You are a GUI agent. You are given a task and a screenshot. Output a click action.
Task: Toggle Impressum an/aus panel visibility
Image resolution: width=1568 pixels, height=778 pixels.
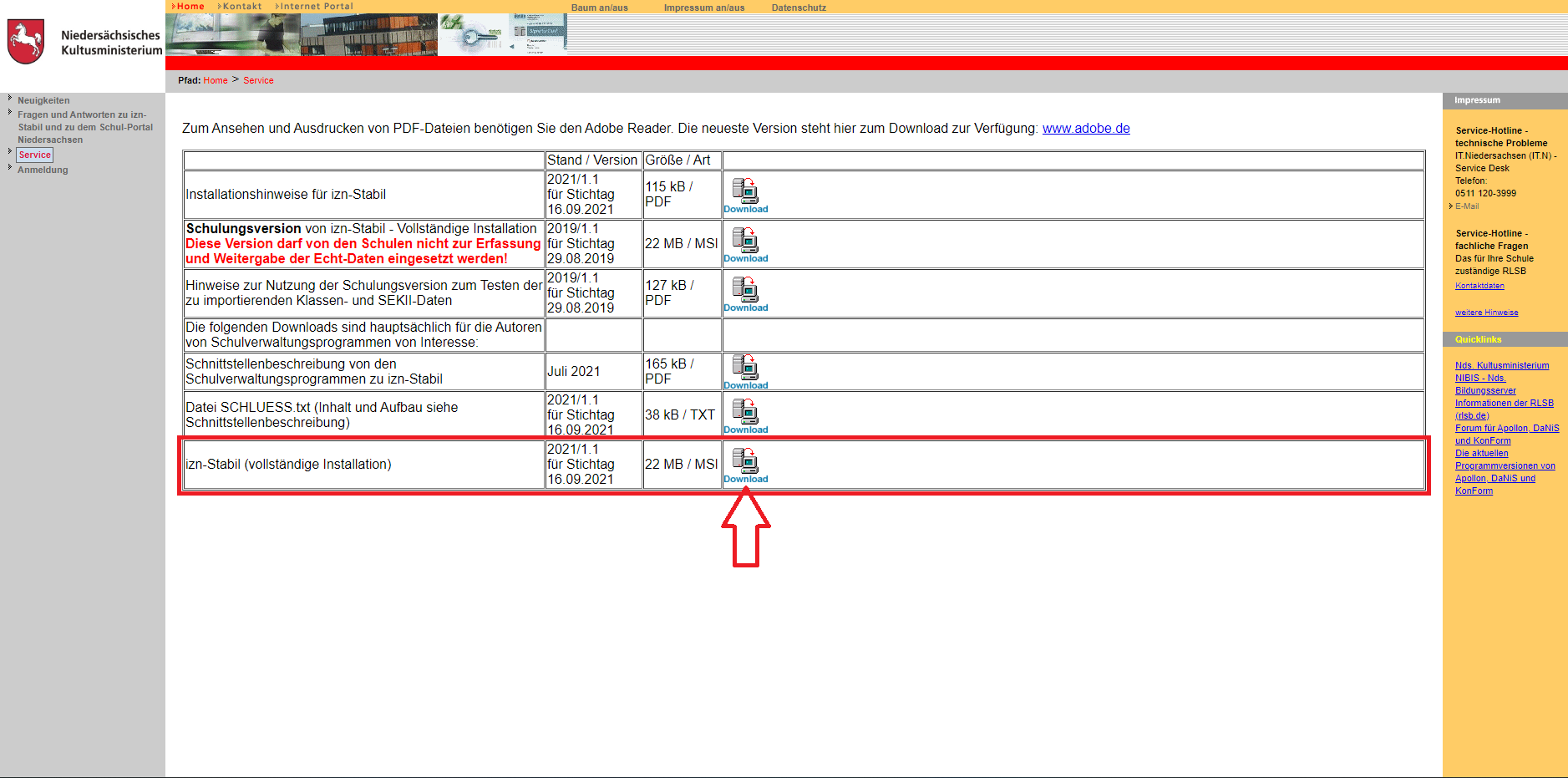(703, 8)
